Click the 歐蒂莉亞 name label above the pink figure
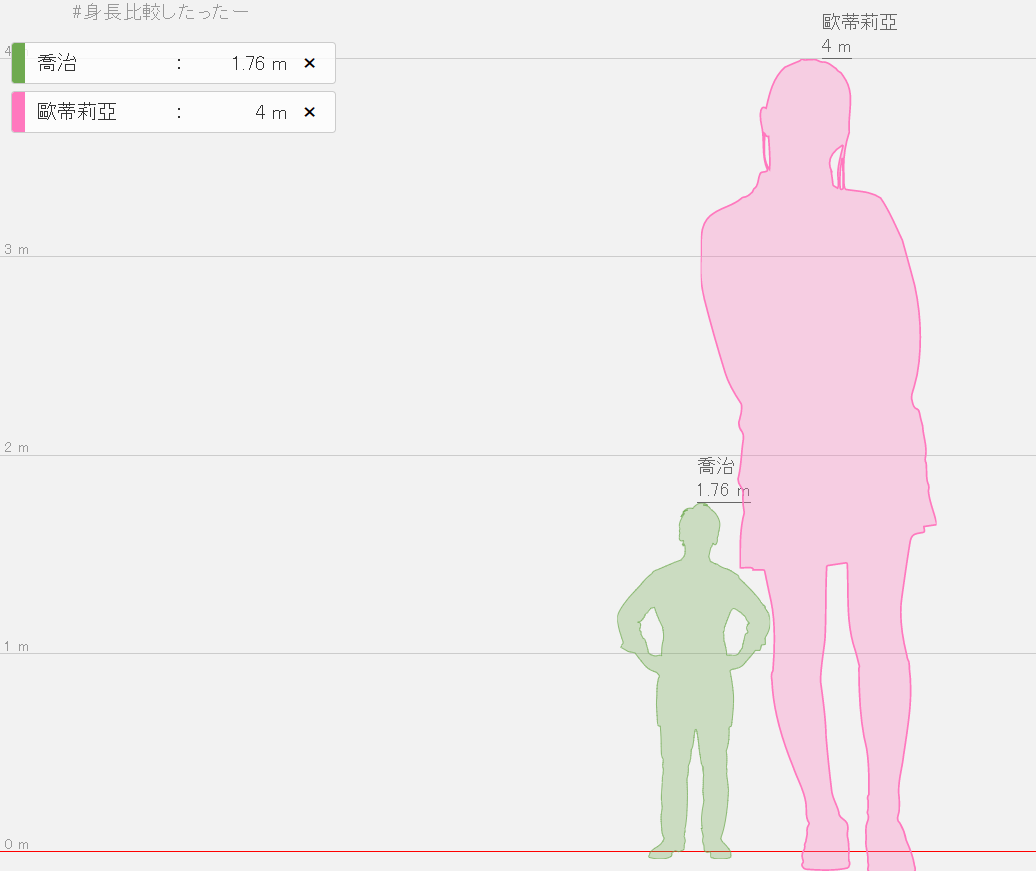The height and width of the screenshot is (871, 1036). pyautogui.click(x=859, y=23)
